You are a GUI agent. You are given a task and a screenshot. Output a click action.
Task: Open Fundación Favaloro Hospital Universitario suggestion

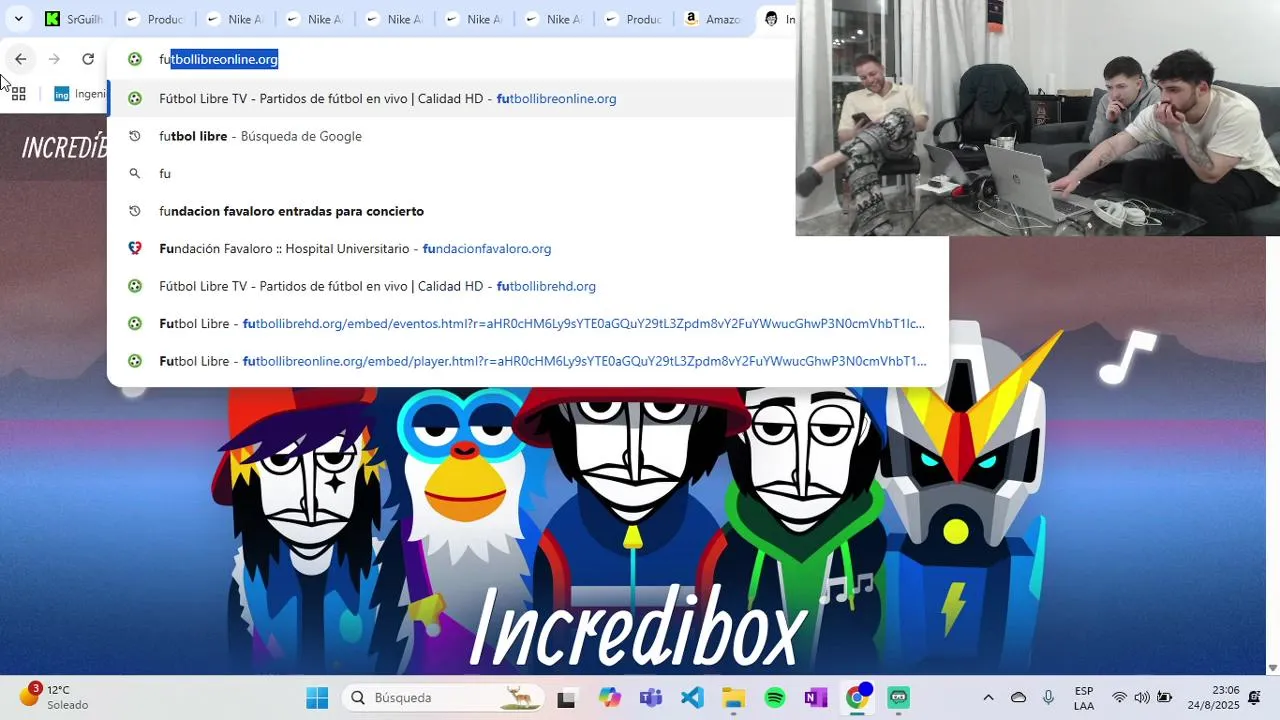pyautogui.click(x=528, y=248)
